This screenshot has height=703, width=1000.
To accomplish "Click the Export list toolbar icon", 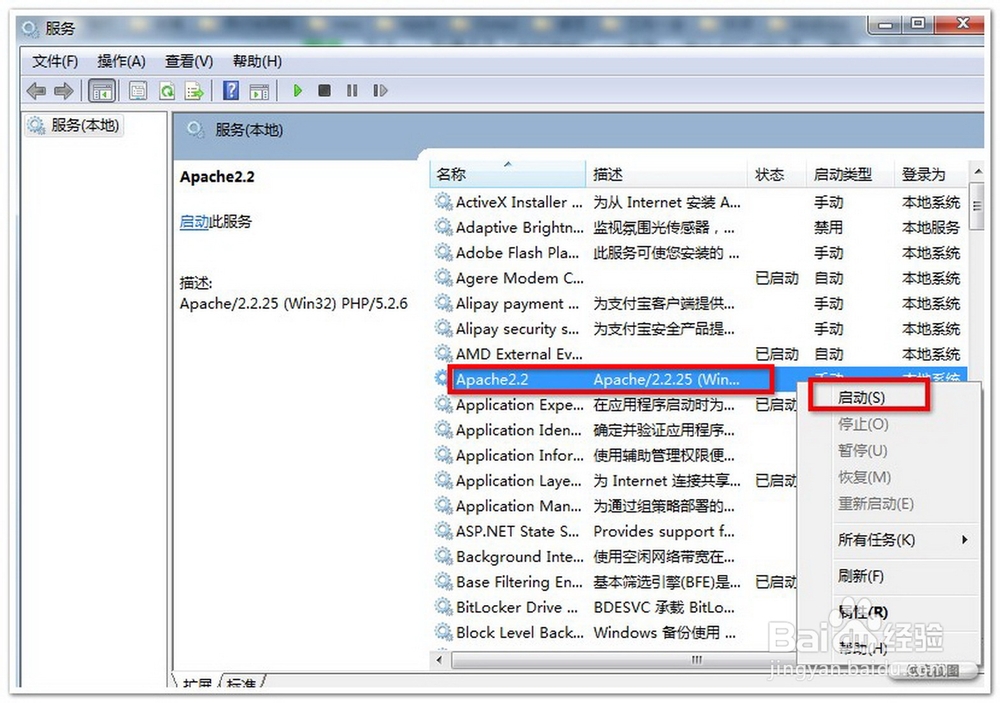I will click(194, 91).
